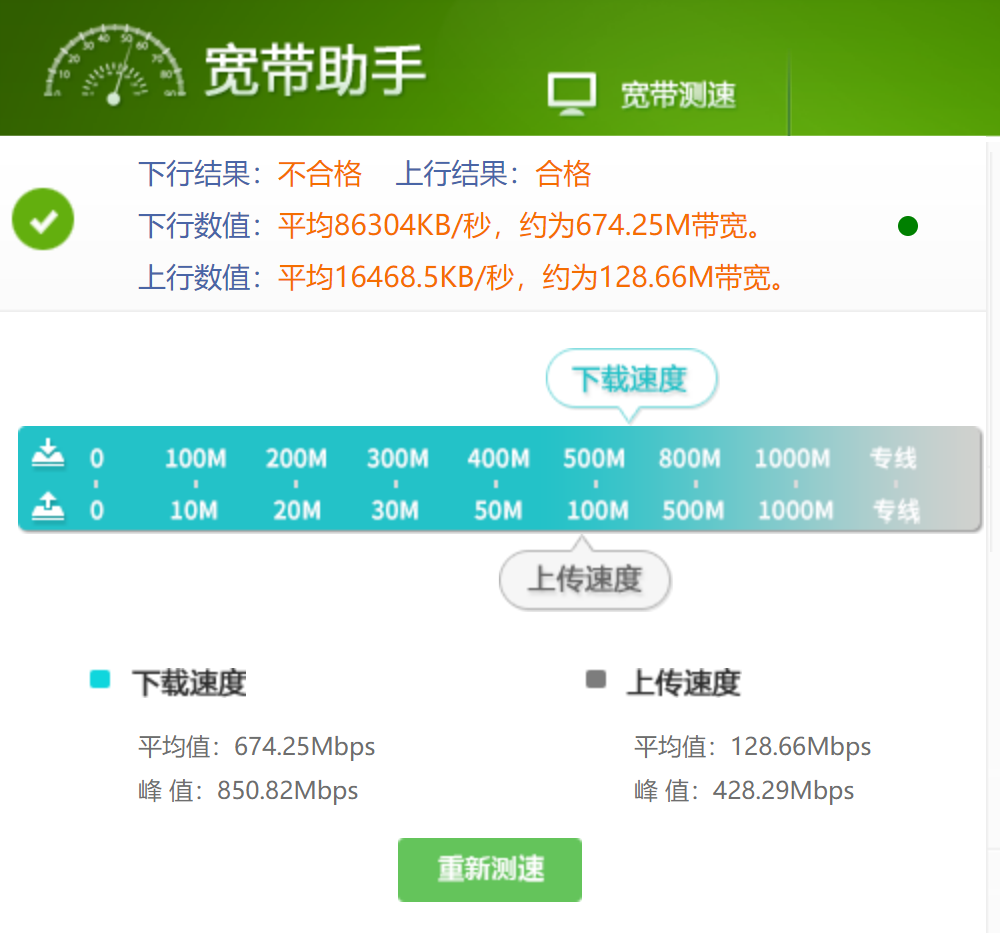Click the 200M download scale label
Image resolution: width=1000 pixels, height=933 pixels.
click(x=297, y=459)
